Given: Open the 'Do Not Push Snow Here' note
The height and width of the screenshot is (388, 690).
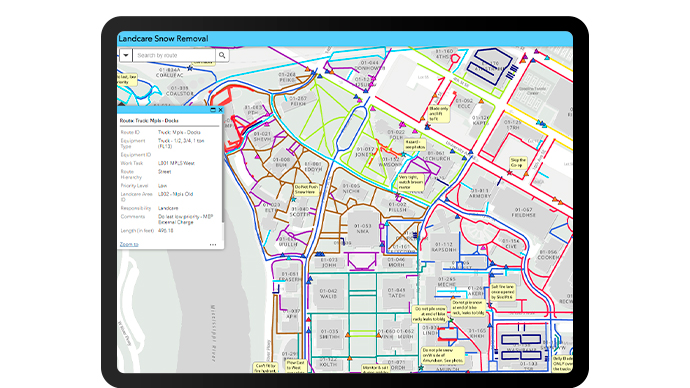Looking at the screenshot, I should (x=306, y=189).
